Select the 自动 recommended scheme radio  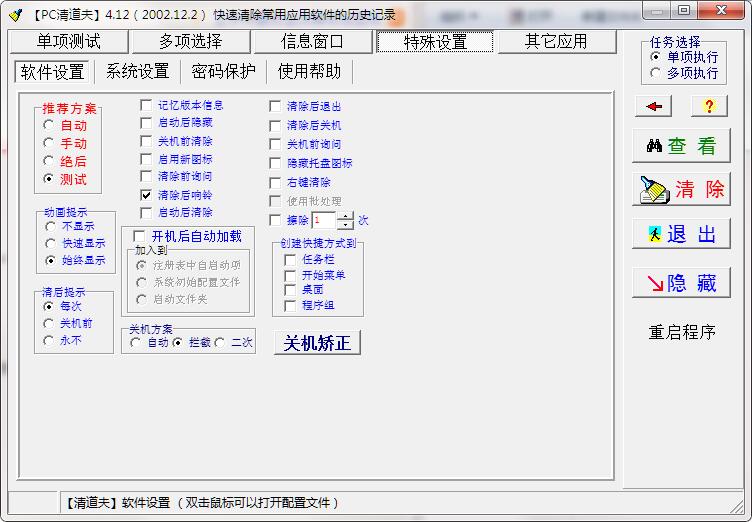(49, 126)
